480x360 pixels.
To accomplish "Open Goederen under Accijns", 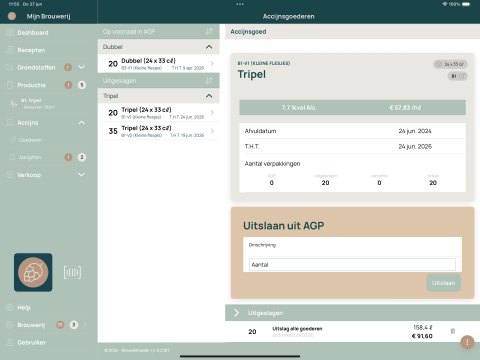I will 30,140.
